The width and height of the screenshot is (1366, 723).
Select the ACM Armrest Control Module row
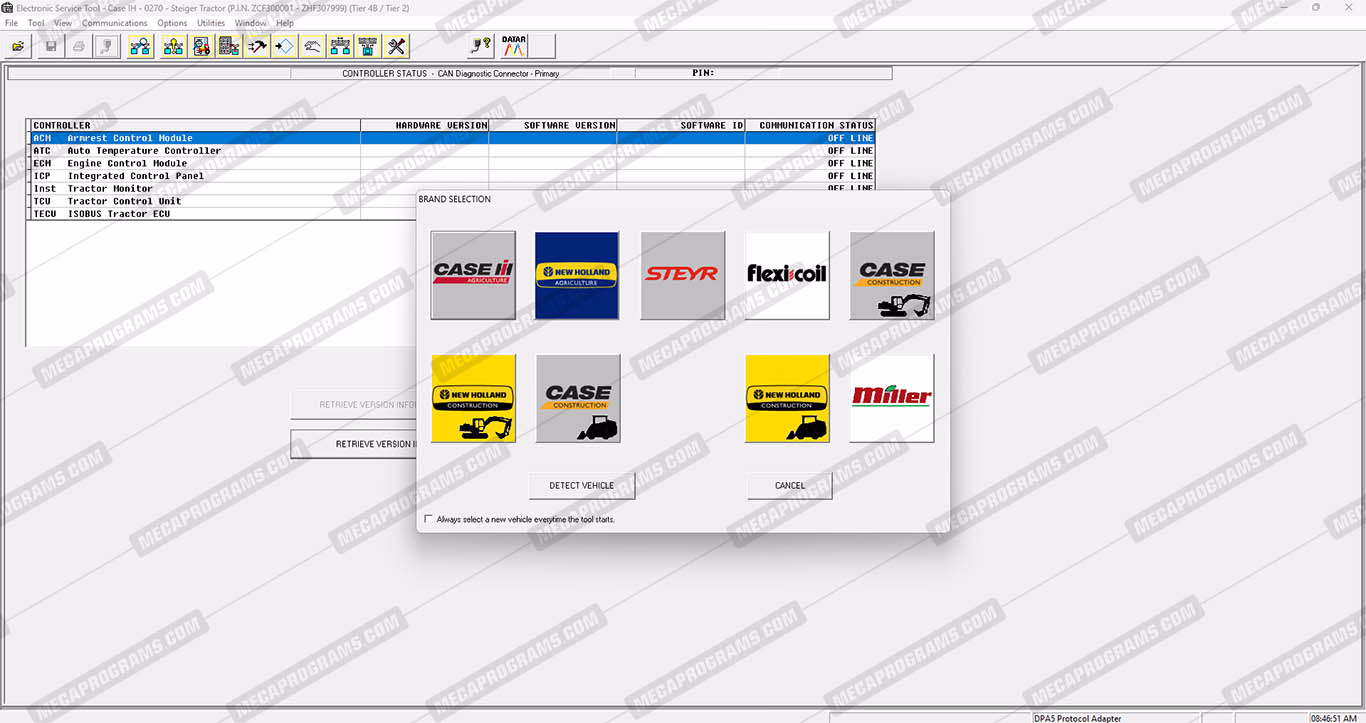(x=452, y=138)
